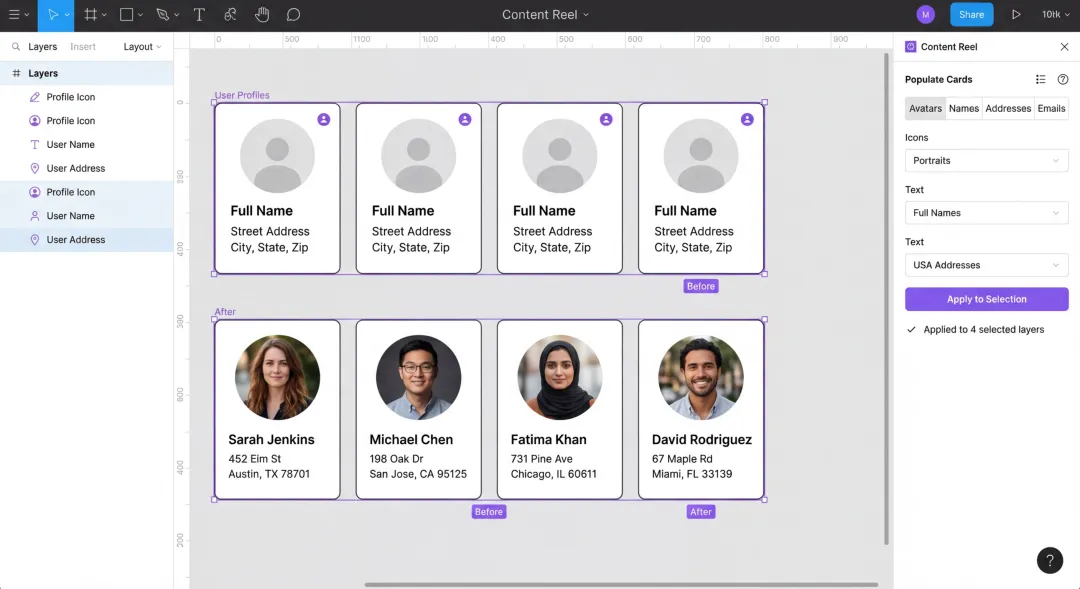1080x589 pixels.
Task: Open the USA Addresses dropdown
Action: [x=986, y=265]
